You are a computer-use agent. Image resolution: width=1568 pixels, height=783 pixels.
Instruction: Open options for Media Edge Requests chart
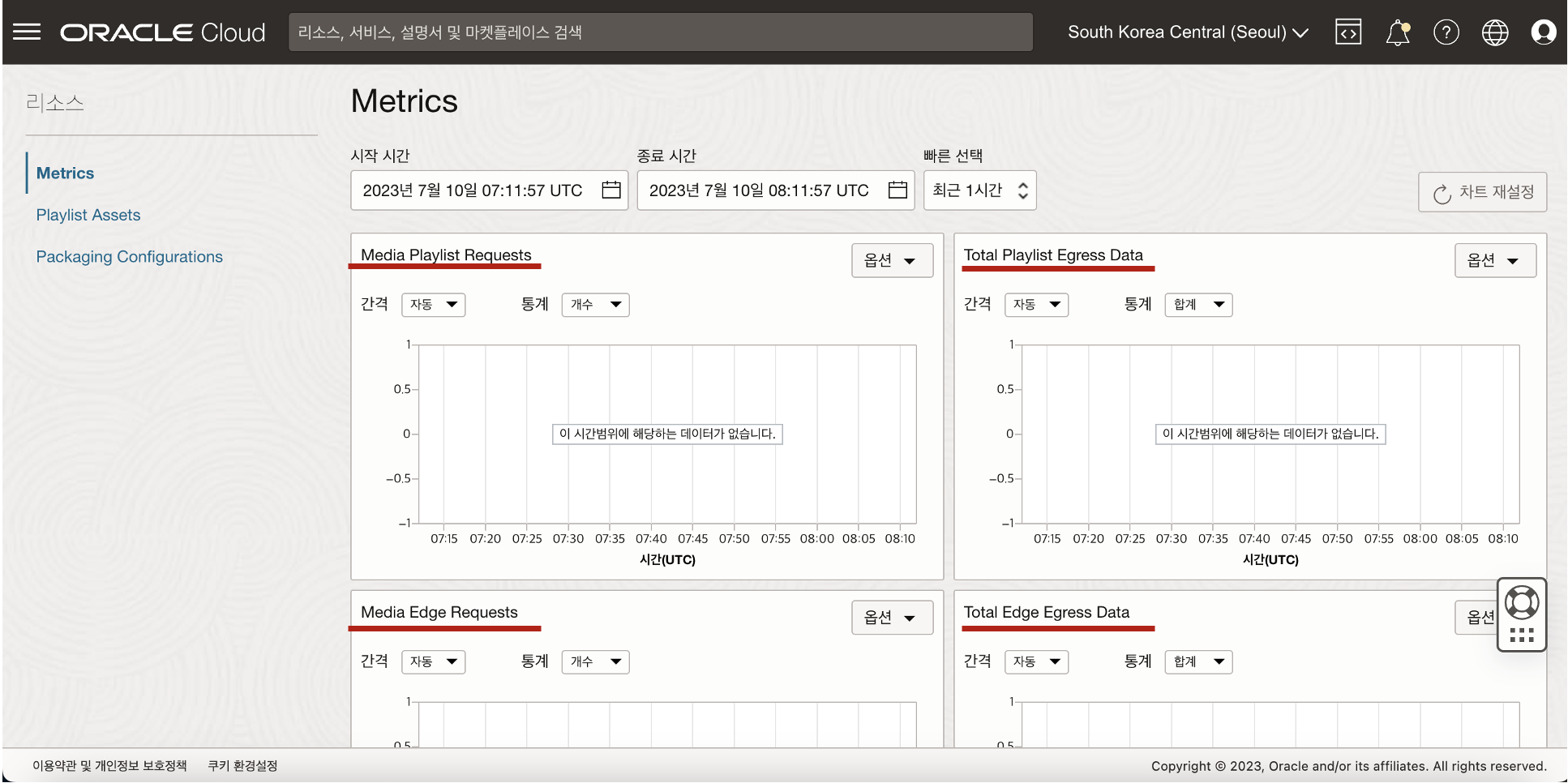pyautogui.click(x=892, y=618)
